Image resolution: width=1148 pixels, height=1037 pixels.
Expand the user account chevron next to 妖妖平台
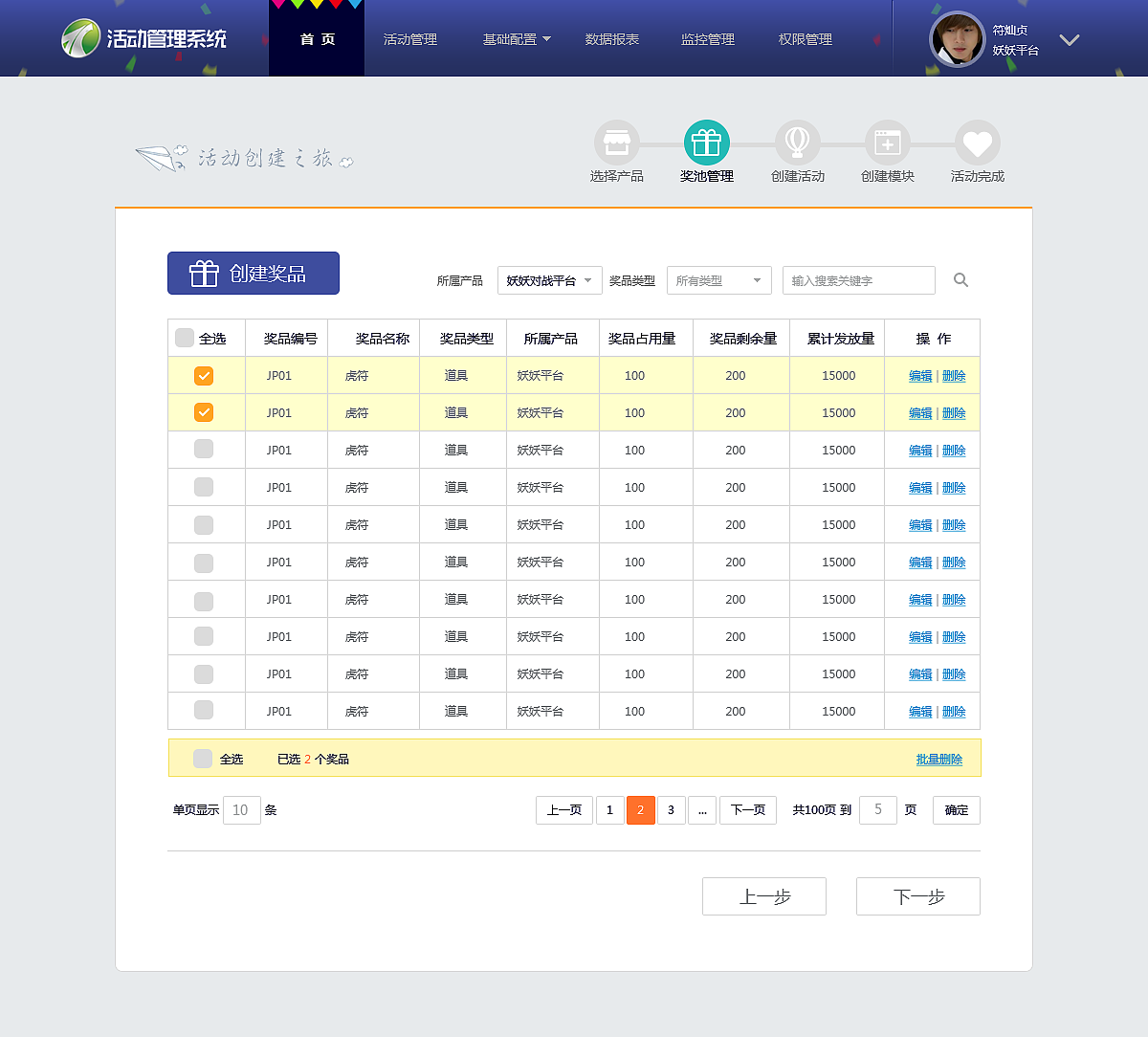pos(1069,40)
